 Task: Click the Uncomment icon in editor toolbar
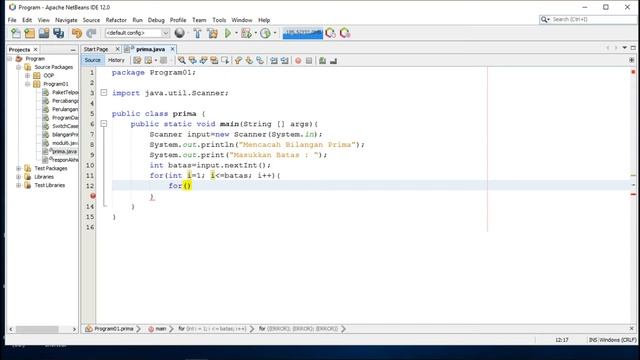pyautogui.click(x=333, y=60)
